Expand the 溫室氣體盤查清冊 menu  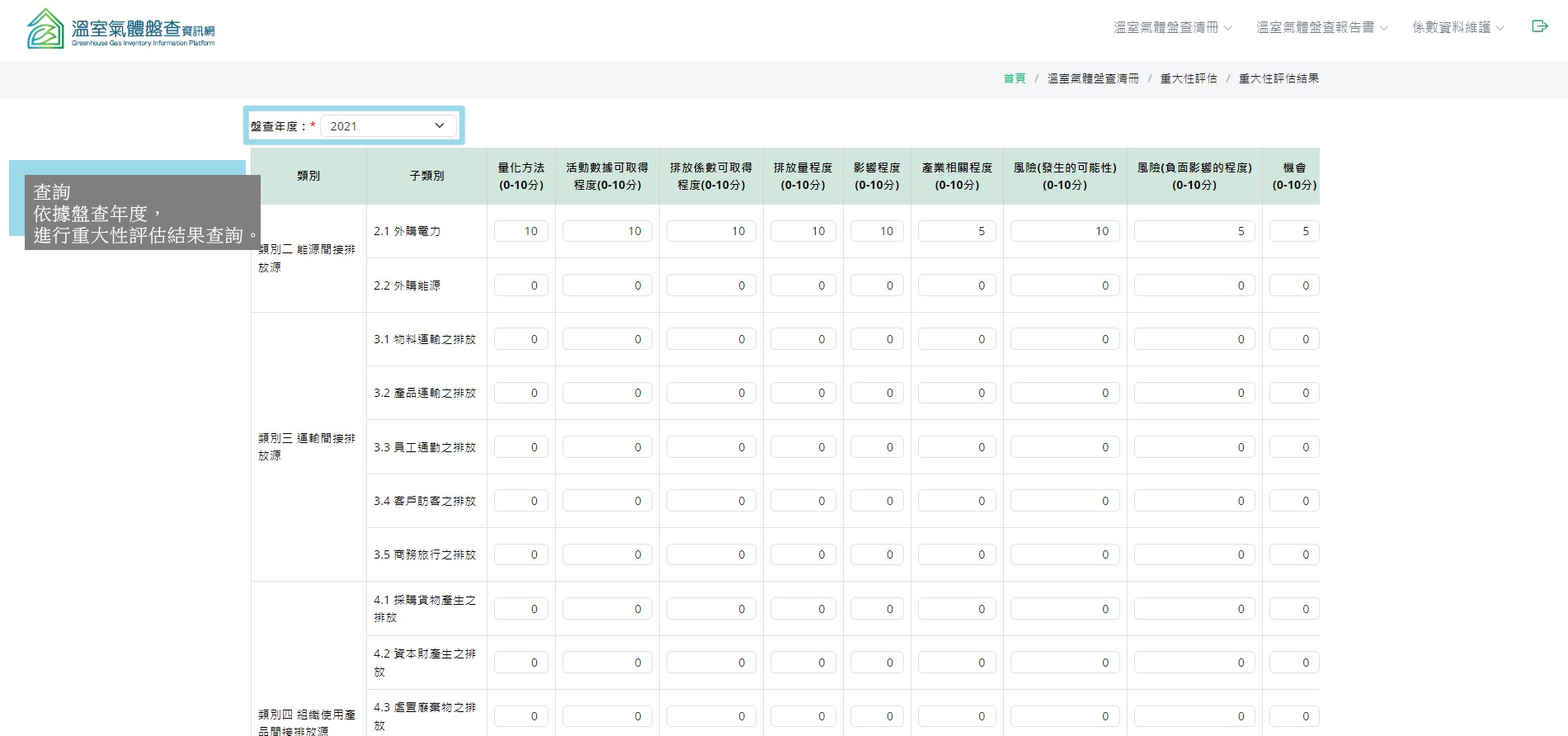[x=1172, y=27]
